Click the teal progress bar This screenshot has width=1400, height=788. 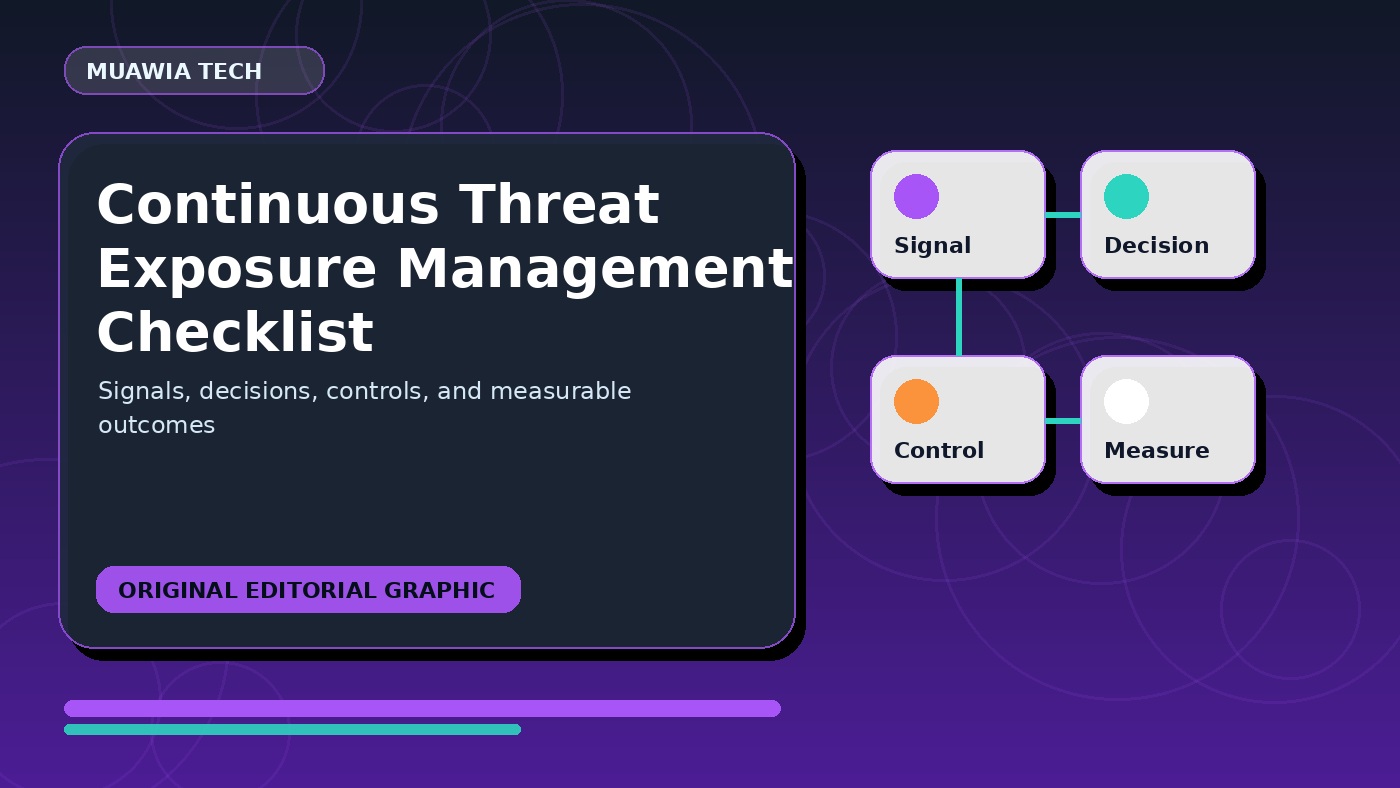coord(292,729)
